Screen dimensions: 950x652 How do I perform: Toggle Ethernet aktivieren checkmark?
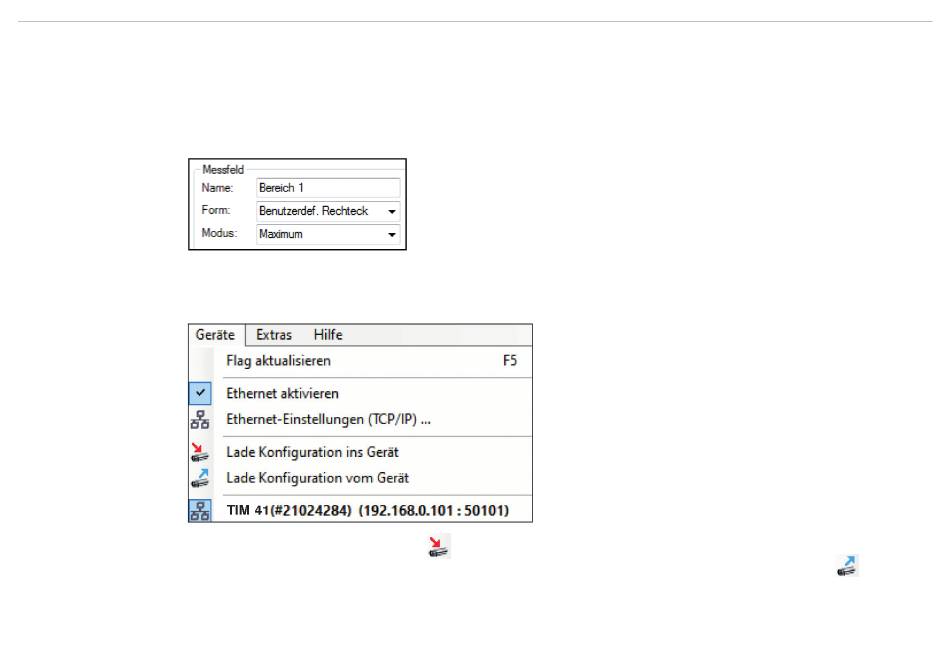(x=200, y=393)
